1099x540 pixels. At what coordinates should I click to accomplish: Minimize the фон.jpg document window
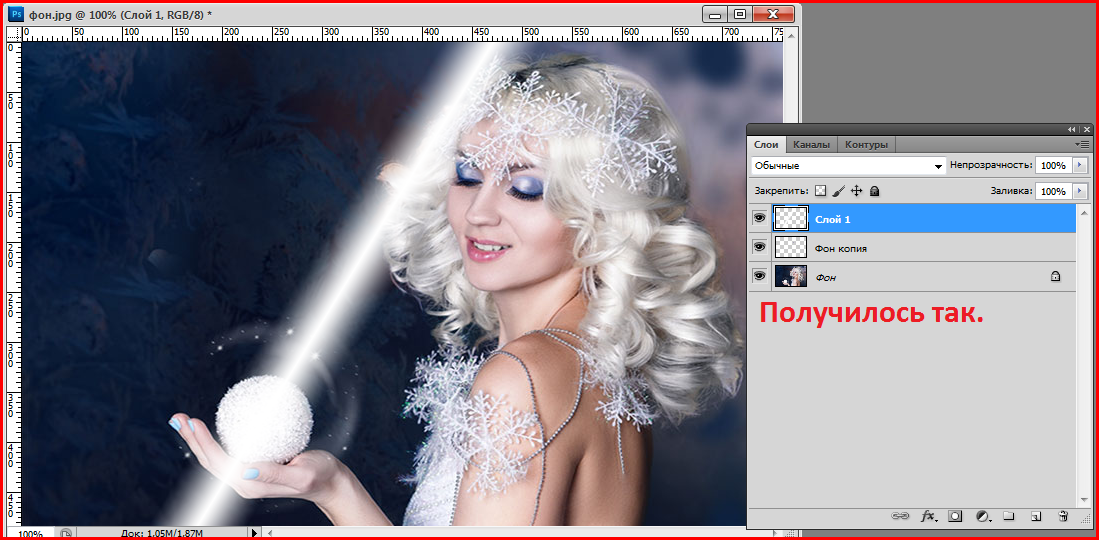716,14
